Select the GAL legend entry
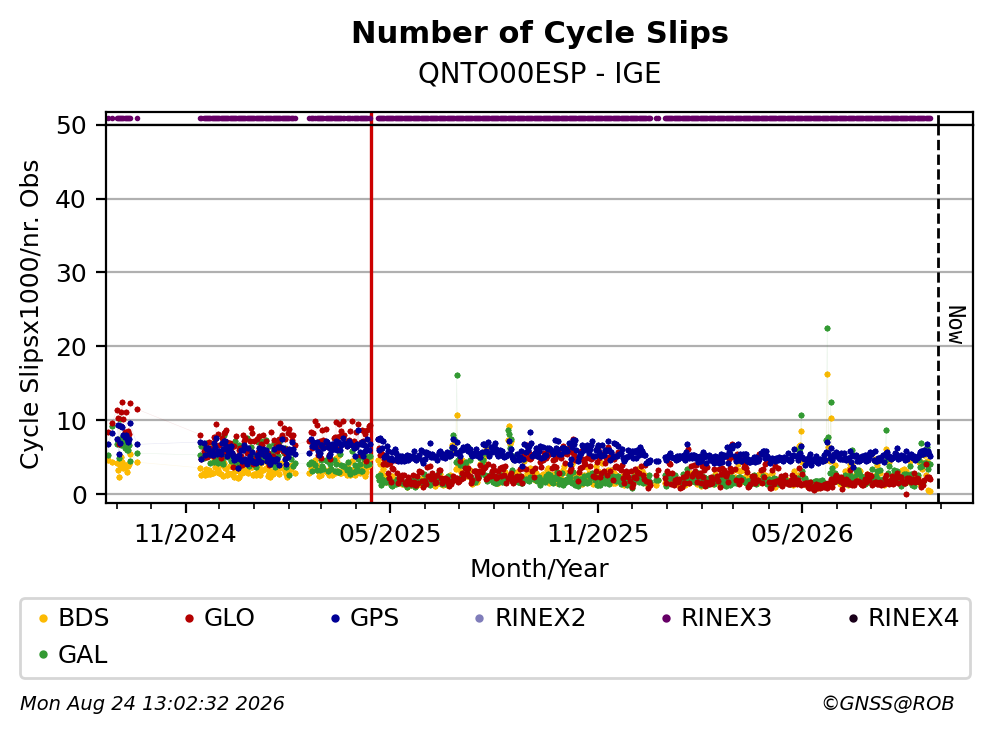Image resolution: width=993 pixels, height=734 pixels. click(73, 654)
